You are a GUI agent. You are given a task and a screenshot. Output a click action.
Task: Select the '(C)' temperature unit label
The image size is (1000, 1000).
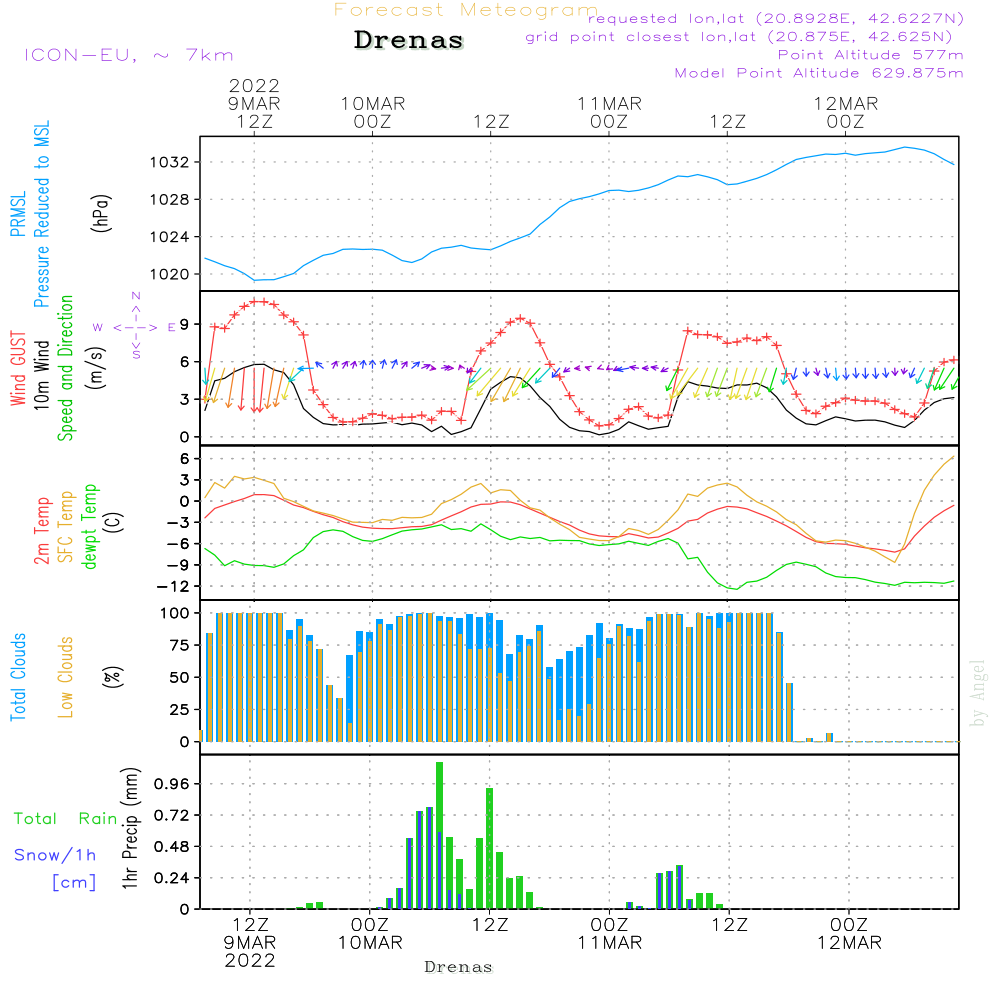click(x=114, y=523)
